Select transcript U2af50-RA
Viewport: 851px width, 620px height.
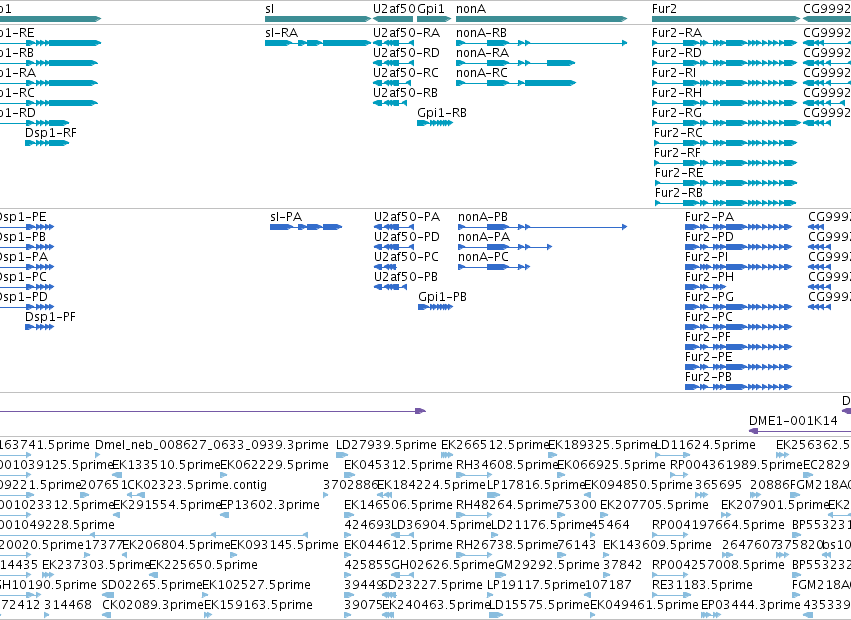tap(407, 33)
